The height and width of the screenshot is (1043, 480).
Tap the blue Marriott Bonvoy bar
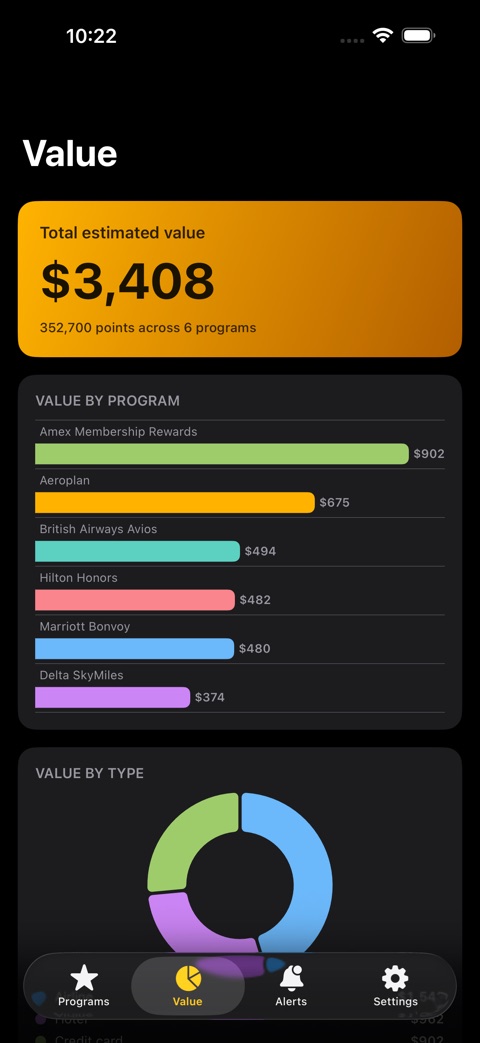coord(134,648)
